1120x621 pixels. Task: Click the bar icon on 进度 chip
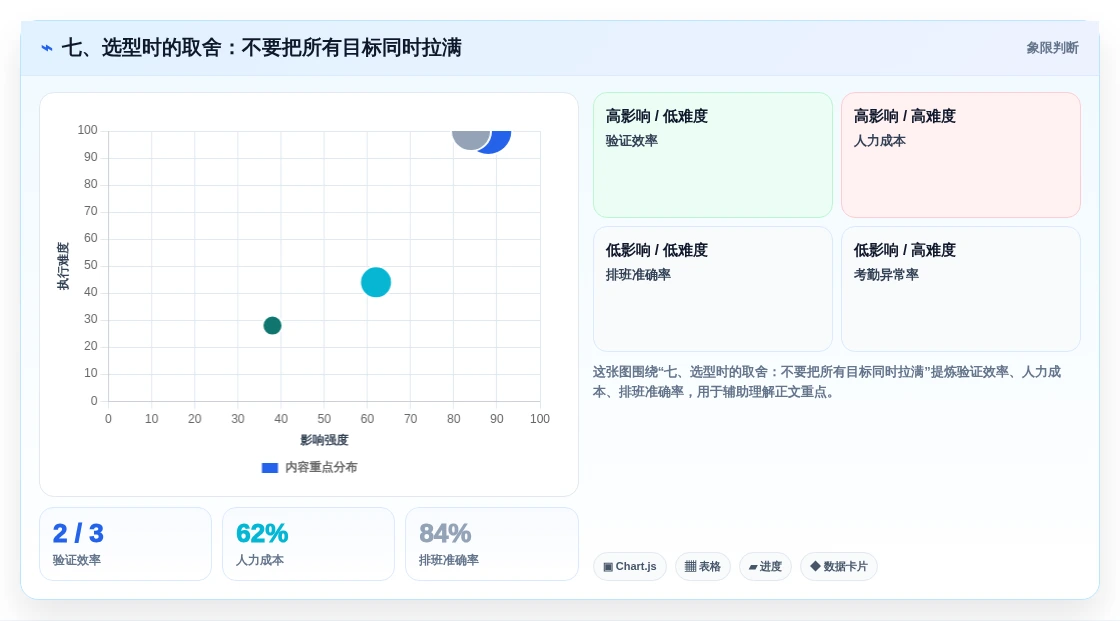coord(753,567)
